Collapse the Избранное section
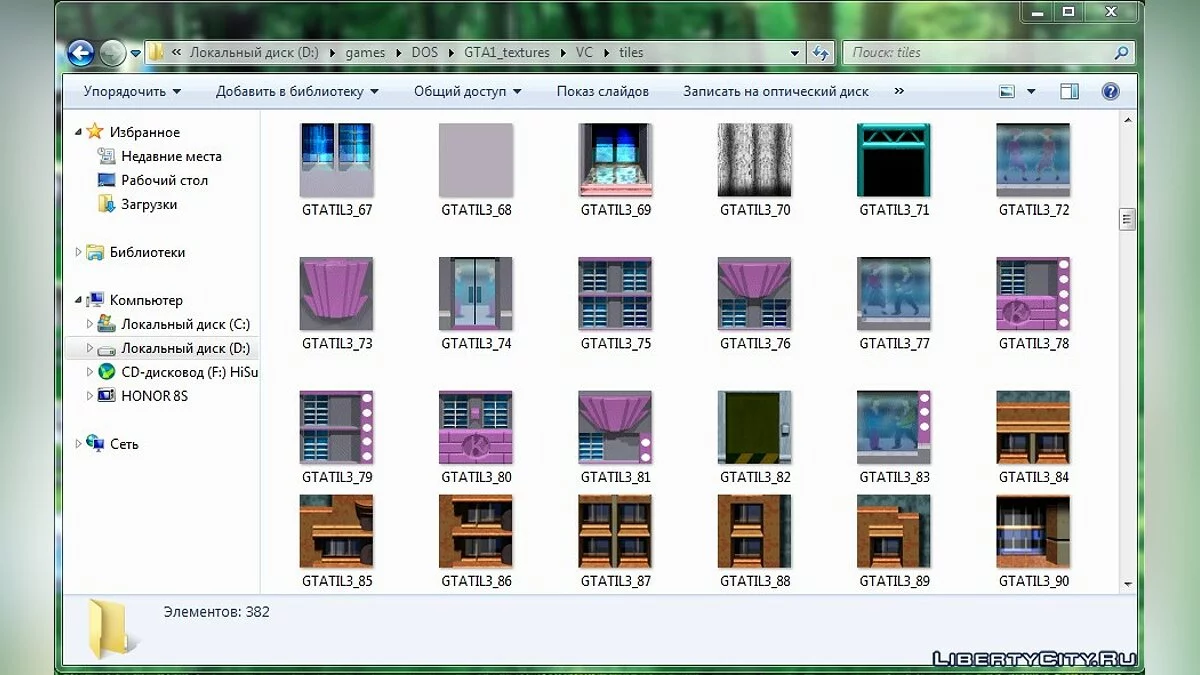The width and height of the screenshot is (1200, 675). point(80,132)
